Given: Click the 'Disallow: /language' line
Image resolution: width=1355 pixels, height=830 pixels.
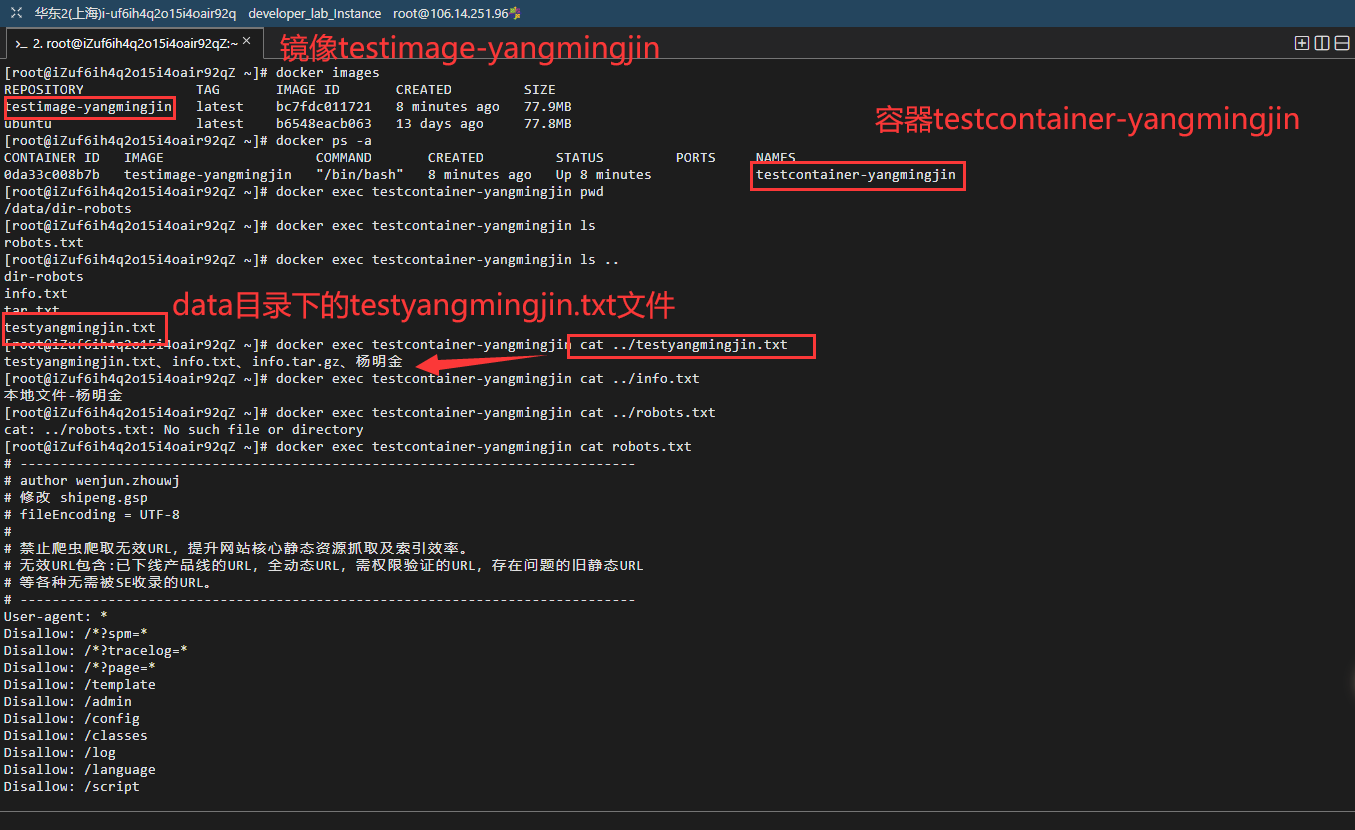Looking at the screenshot, I should coord(80,770).
